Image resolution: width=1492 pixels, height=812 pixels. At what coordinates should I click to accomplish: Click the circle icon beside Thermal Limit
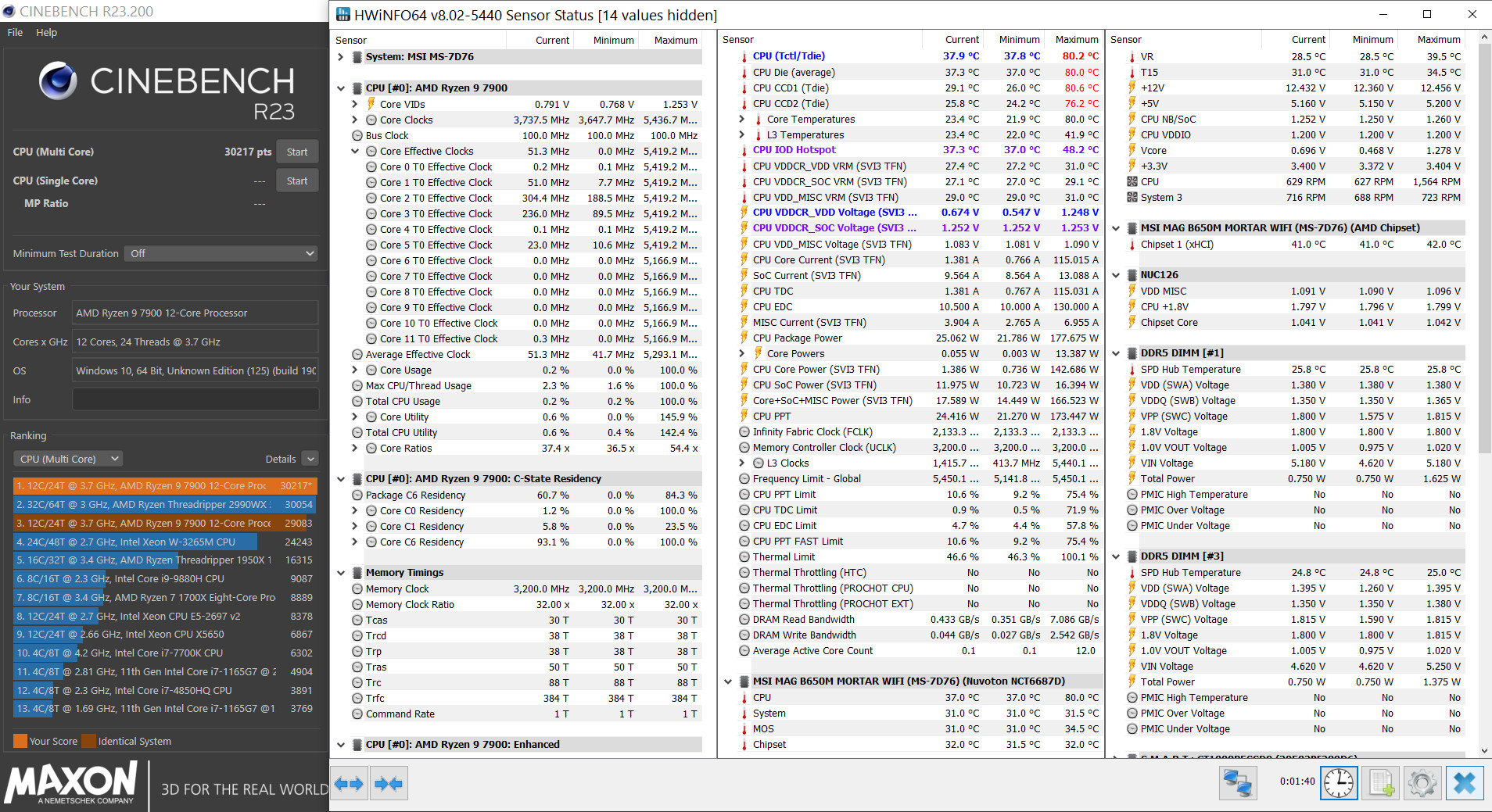744,557
